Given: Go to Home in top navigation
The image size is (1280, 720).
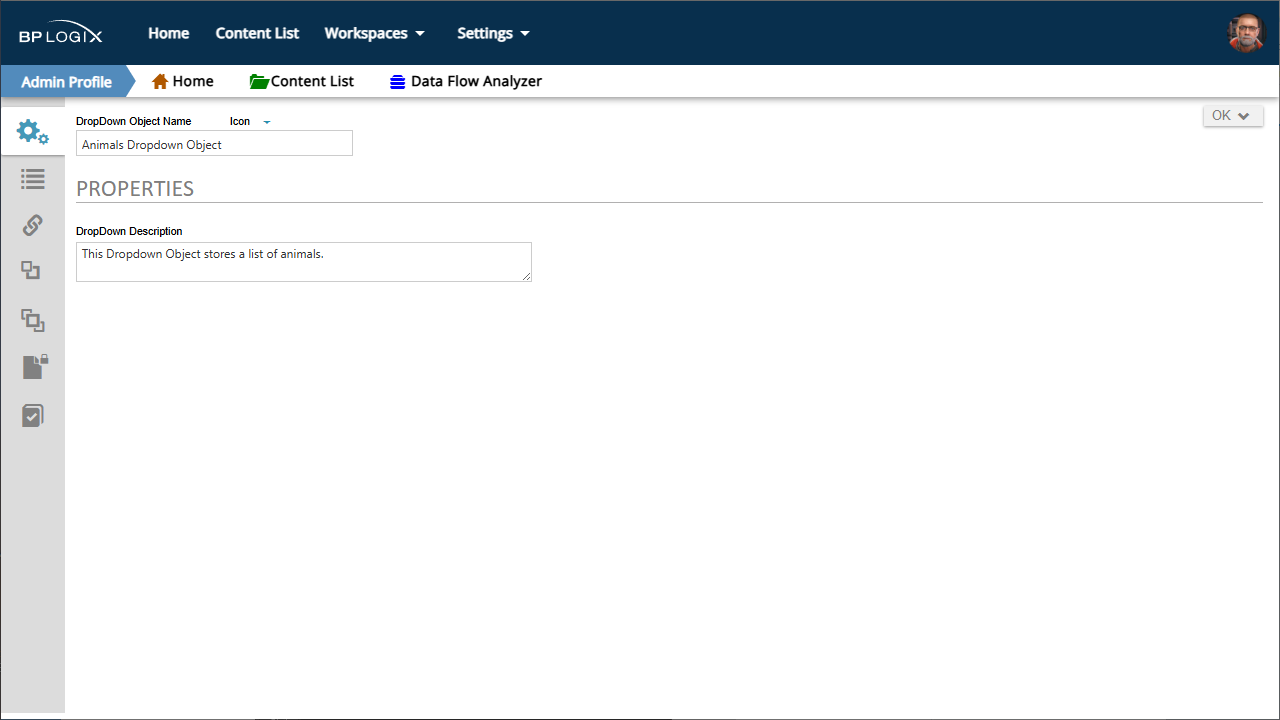Looking at the screenshot, I should pos(169,33).
